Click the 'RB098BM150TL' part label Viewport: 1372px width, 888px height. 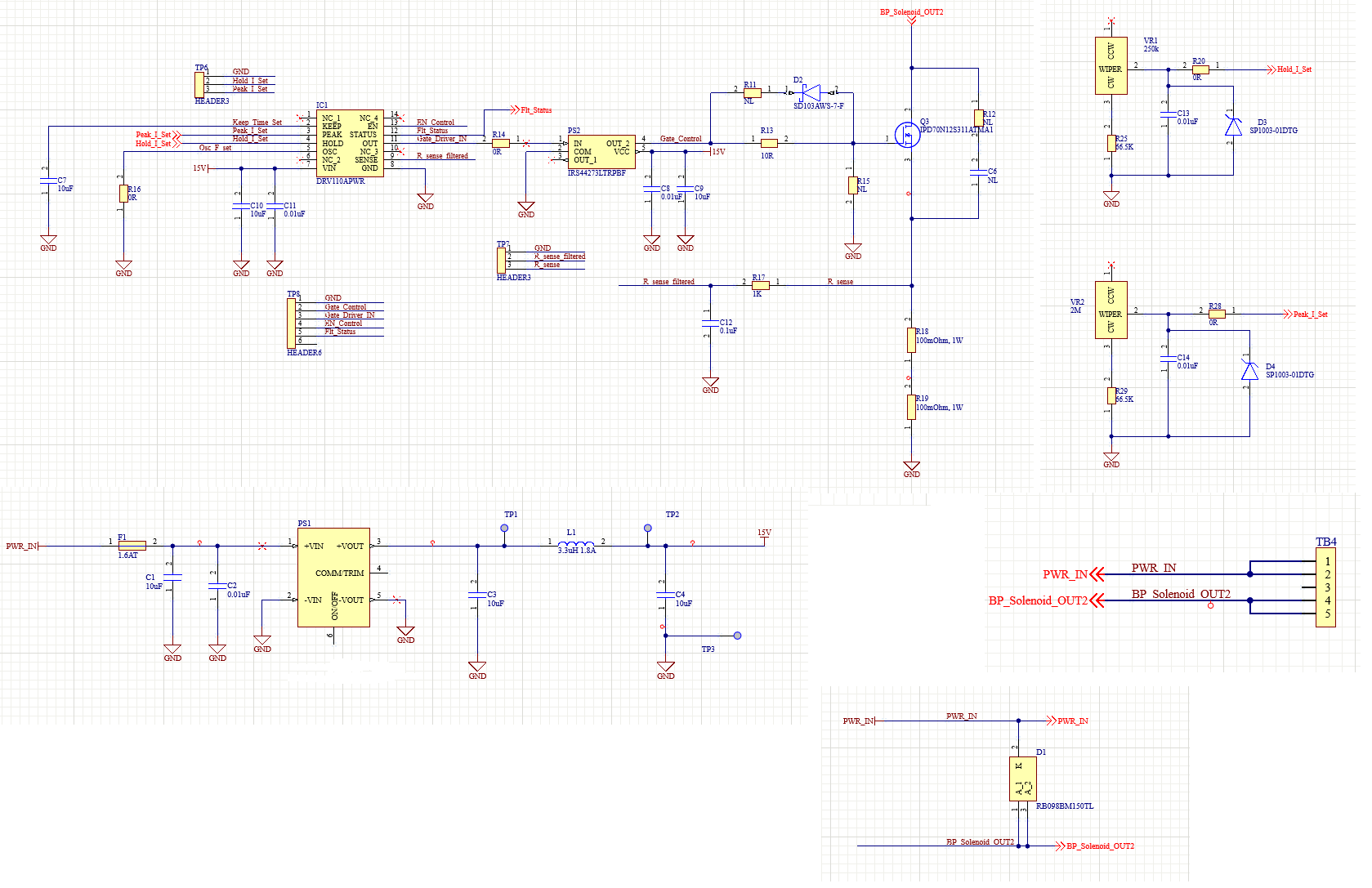(1065, 806)
